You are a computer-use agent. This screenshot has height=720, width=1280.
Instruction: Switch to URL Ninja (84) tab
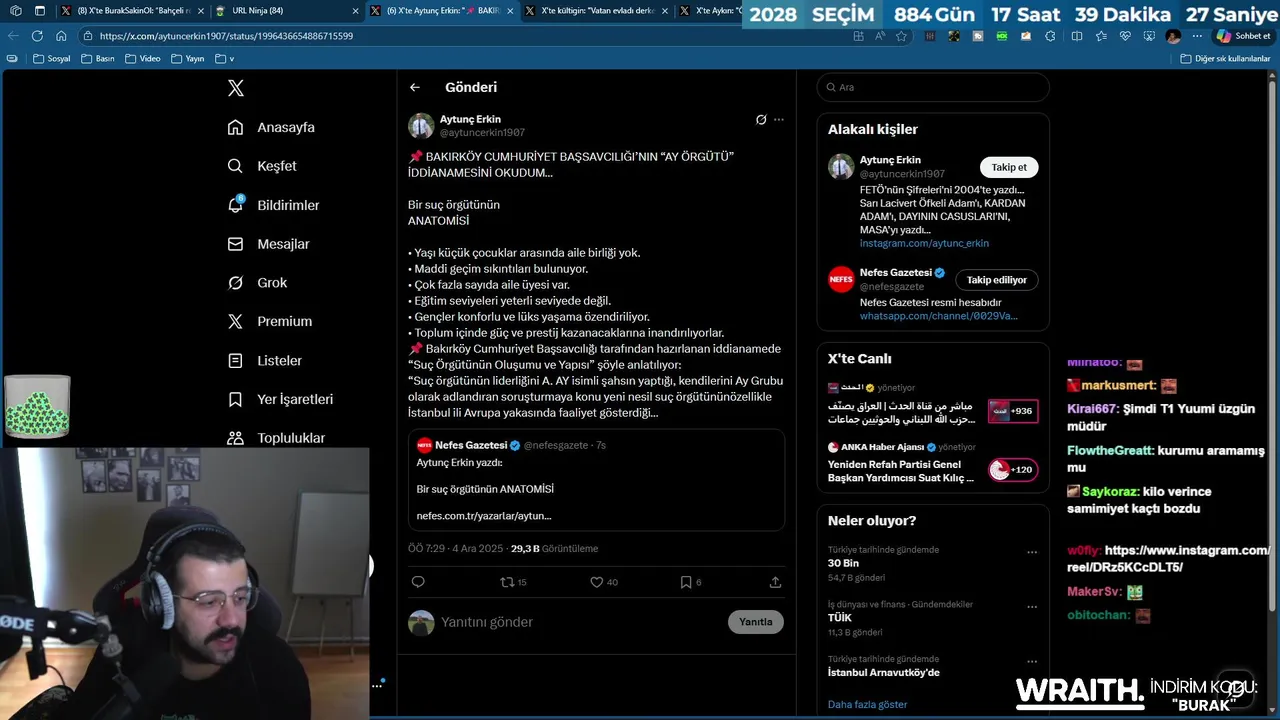(285, 11)
